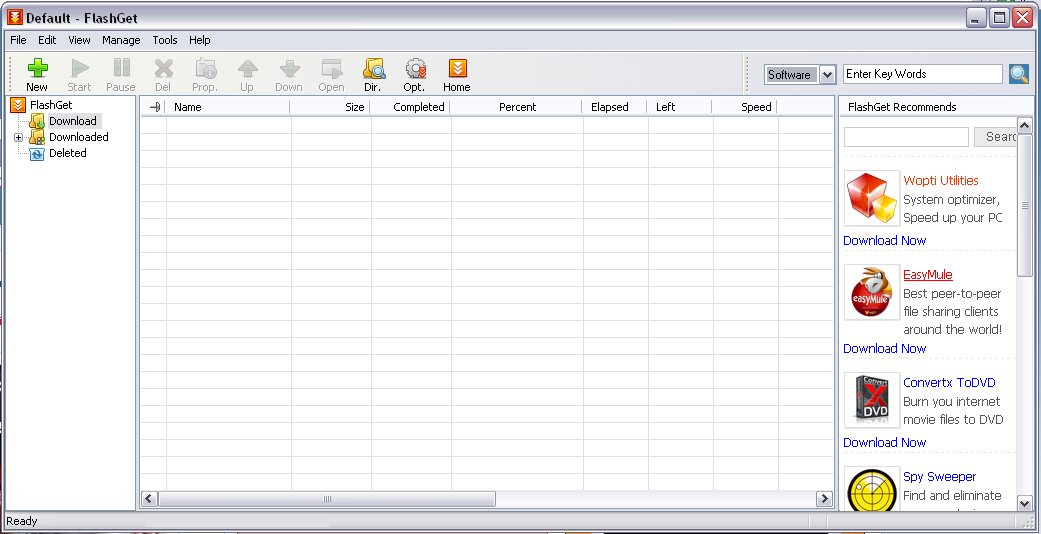Click the FlashGet title bar app icon
1041x534 pixels.
[x=15, y=17]
